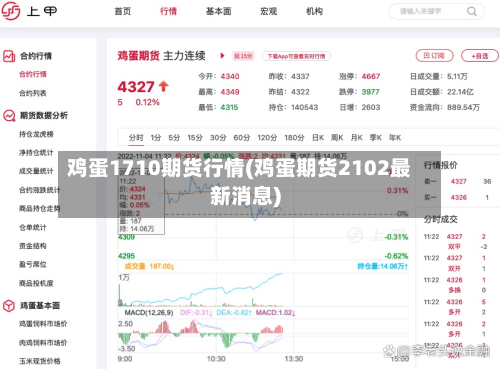Click the 合约行情 section heading
Image resolution: width=500 pixels, height=369 pixels.
[x=36, y=56]
